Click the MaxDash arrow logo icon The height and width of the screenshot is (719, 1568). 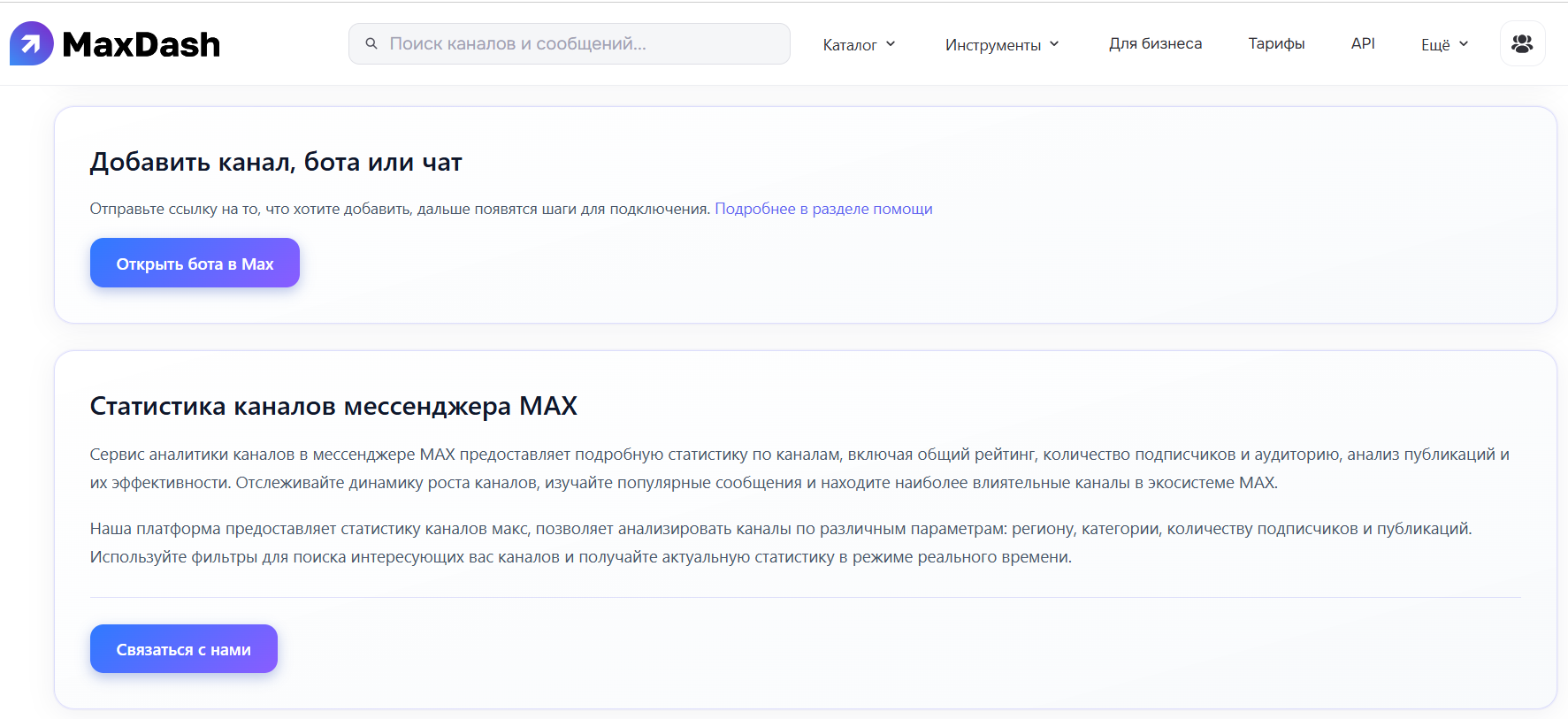click(32, 43)
